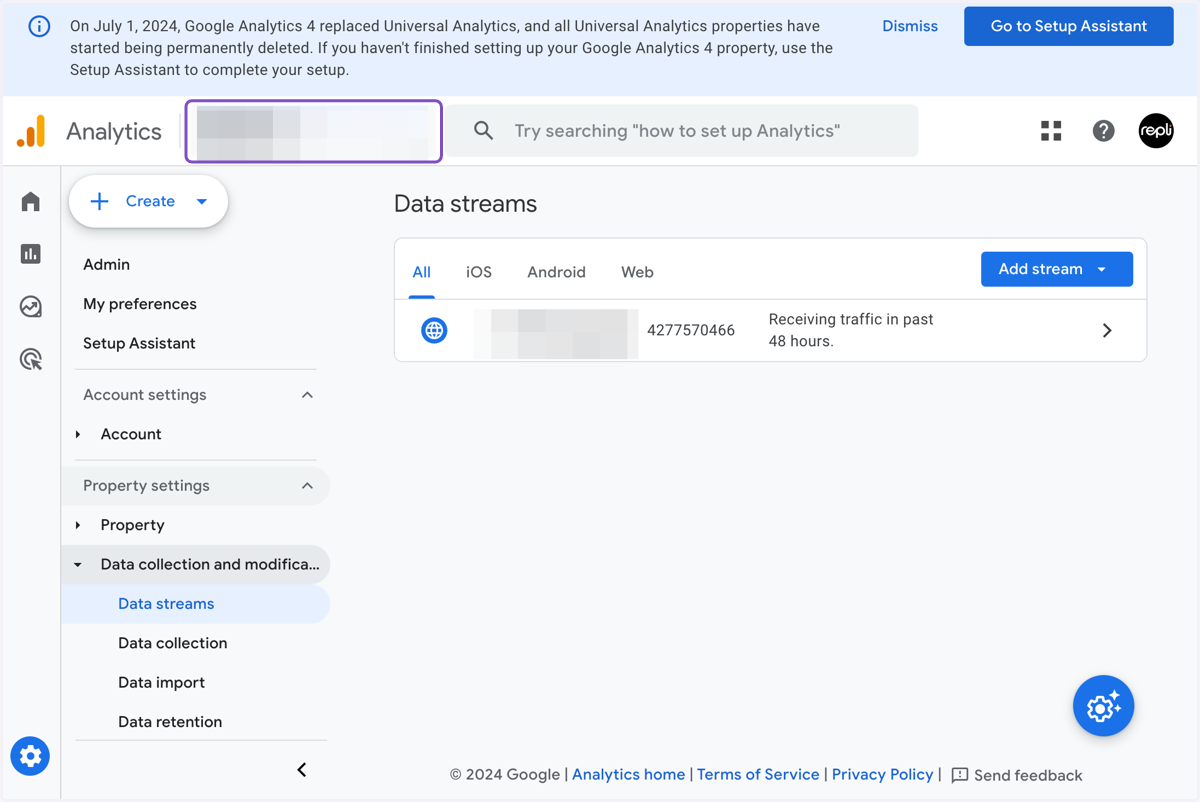Switch to the Android tab
The width and height of the screenshot is (1200, 802).
557,272
